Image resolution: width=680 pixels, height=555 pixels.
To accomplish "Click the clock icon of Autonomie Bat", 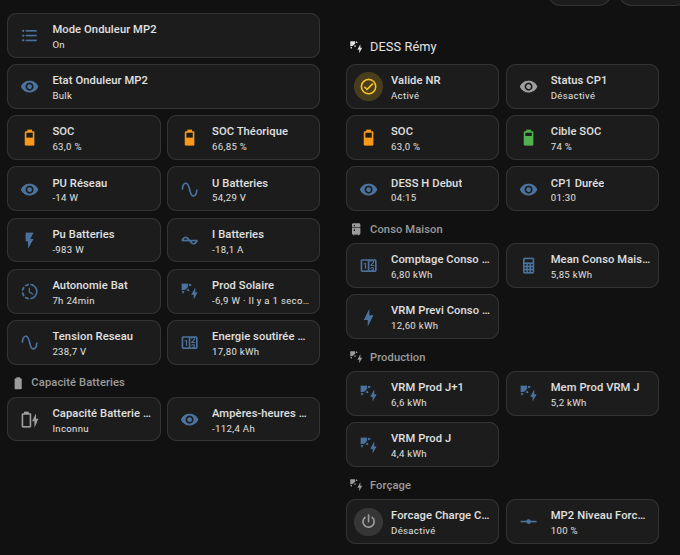I will point(29,291).
